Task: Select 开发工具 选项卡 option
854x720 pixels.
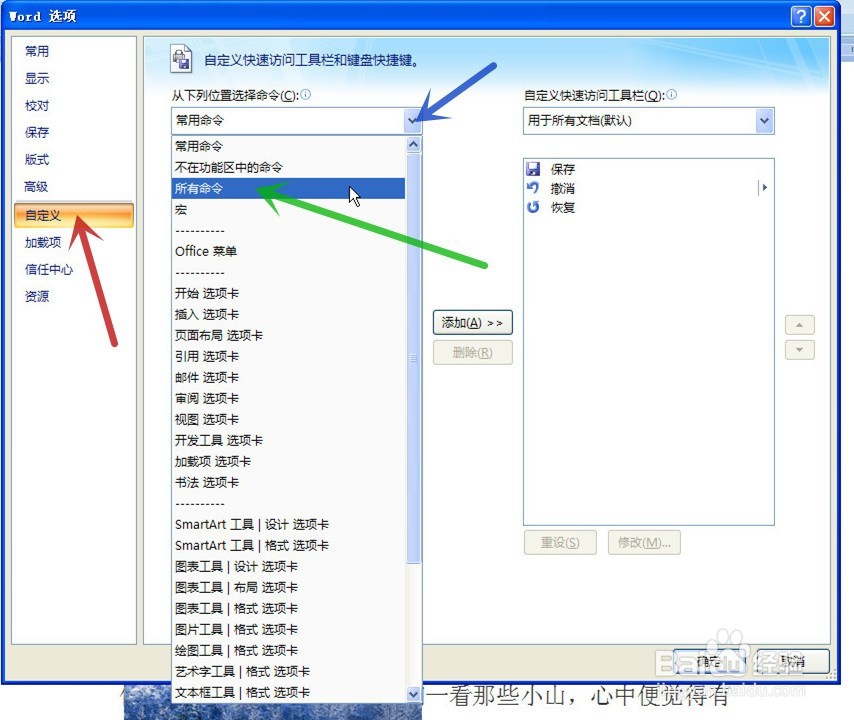Action: [x=288, y=440]
